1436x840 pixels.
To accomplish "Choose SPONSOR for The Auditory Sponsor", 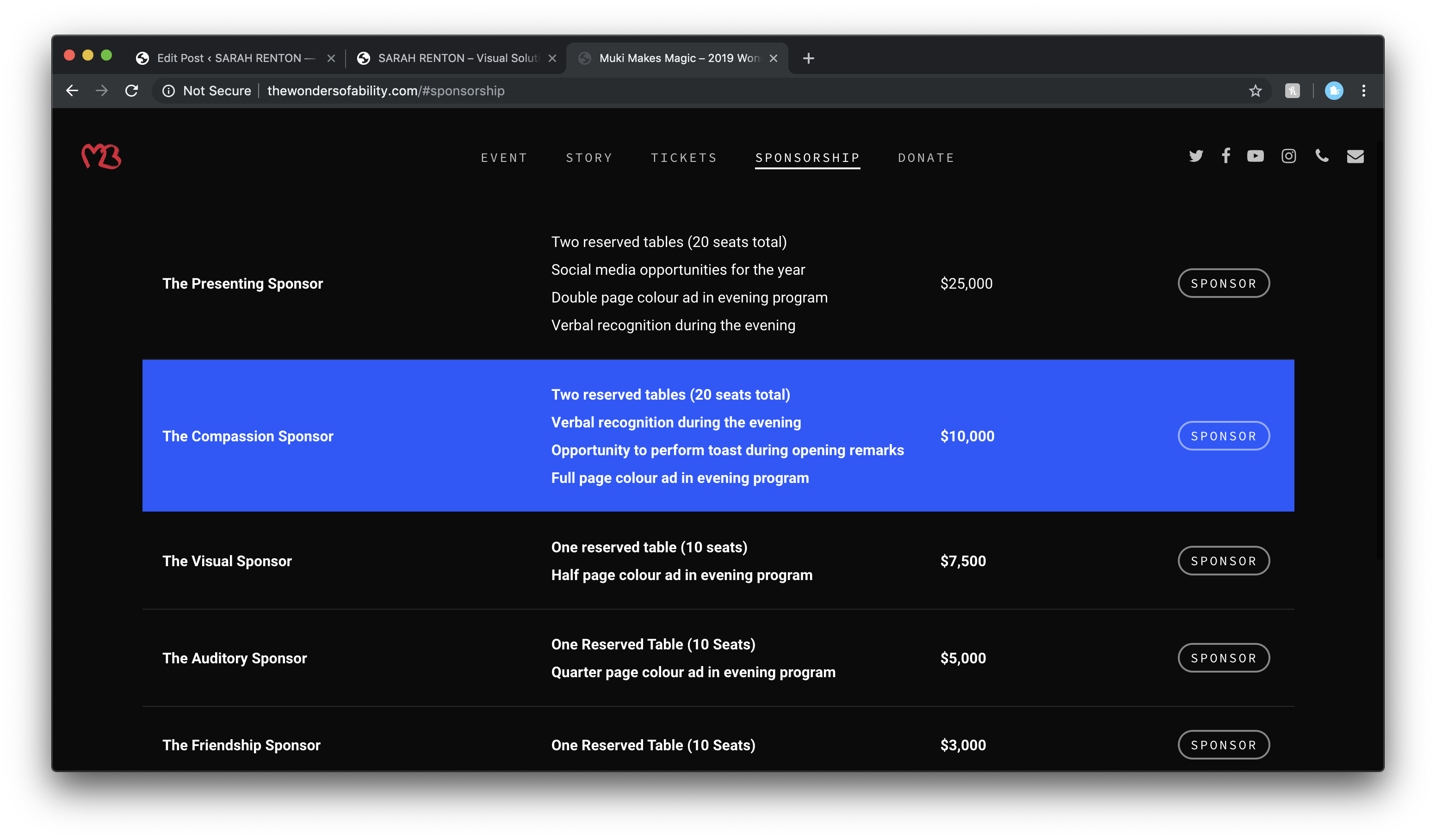I will click(x=1224, y=658).
